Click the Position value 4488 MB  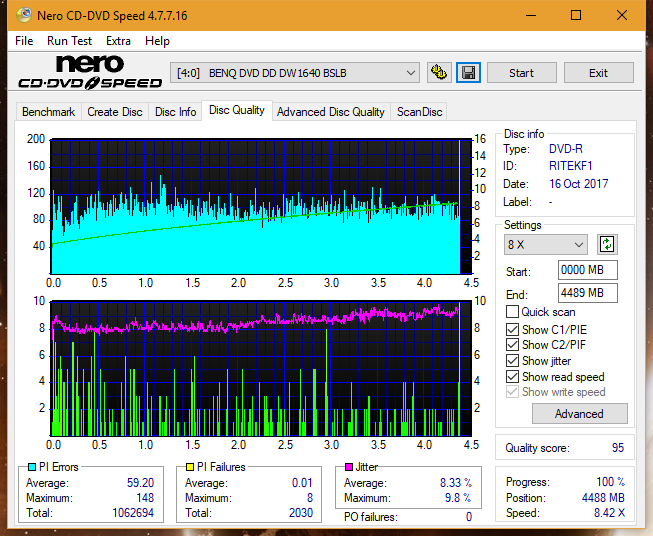603,498
